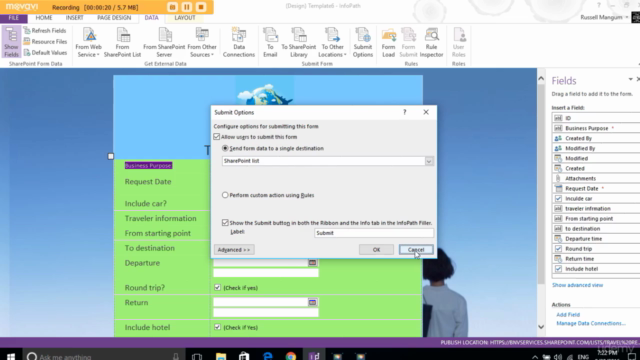Toggle Allow users to submit this form

point(217,137)
